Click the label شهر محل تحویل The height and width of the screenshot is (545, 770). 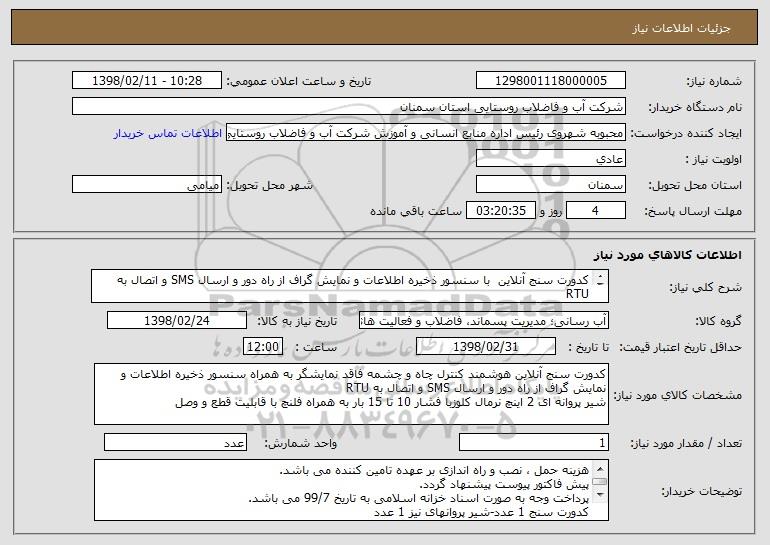coord(269,185)
